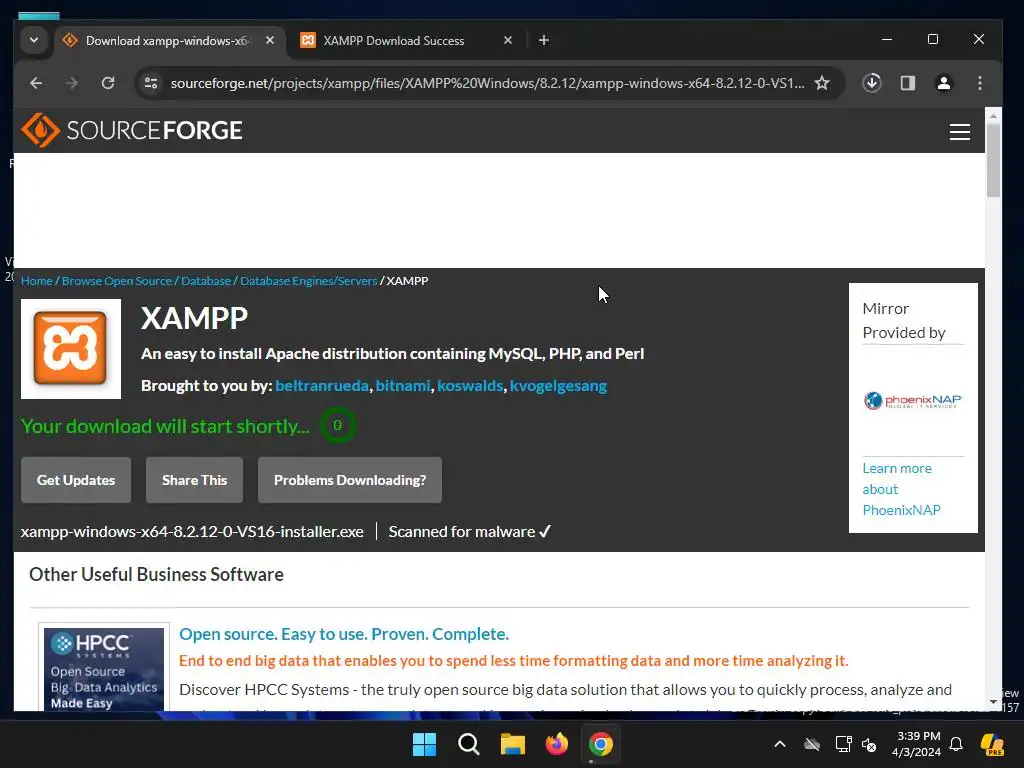Click the green download countdown circle
This screenshot has height=768, width=1024.
click(337, 425)
